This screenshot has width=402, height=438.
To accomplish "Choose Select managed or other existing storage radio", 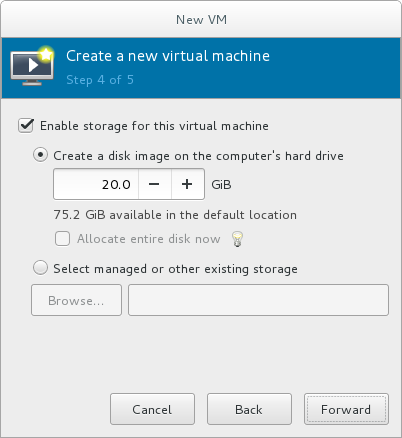I will pyautogui.click(x=40, y=268).
